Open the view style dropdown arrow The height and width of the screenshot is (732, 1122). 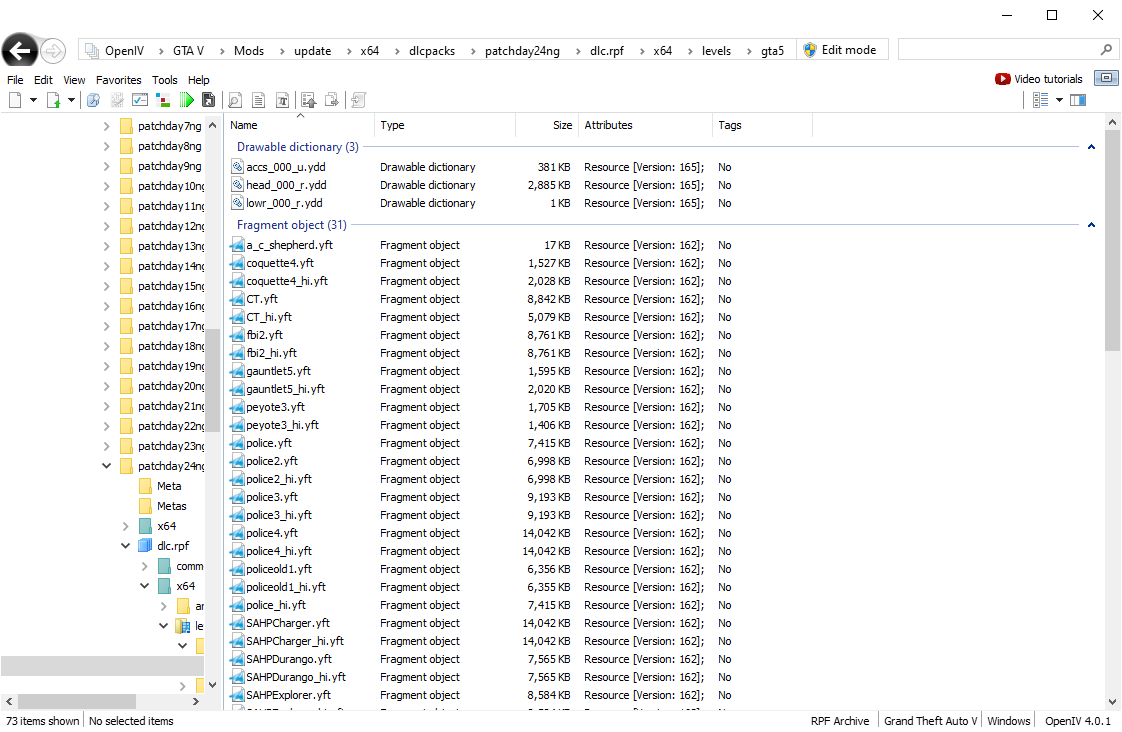pos(1059,100)
